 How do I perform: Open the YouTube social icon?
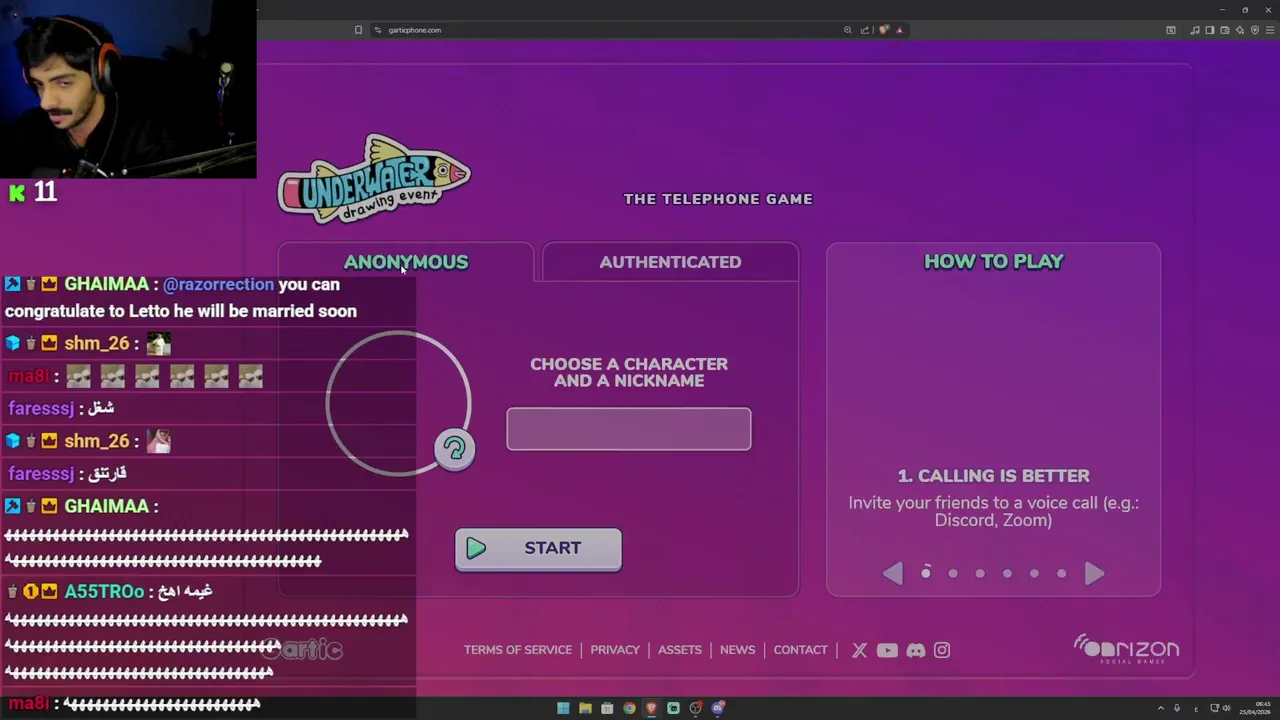coord(887,650)
